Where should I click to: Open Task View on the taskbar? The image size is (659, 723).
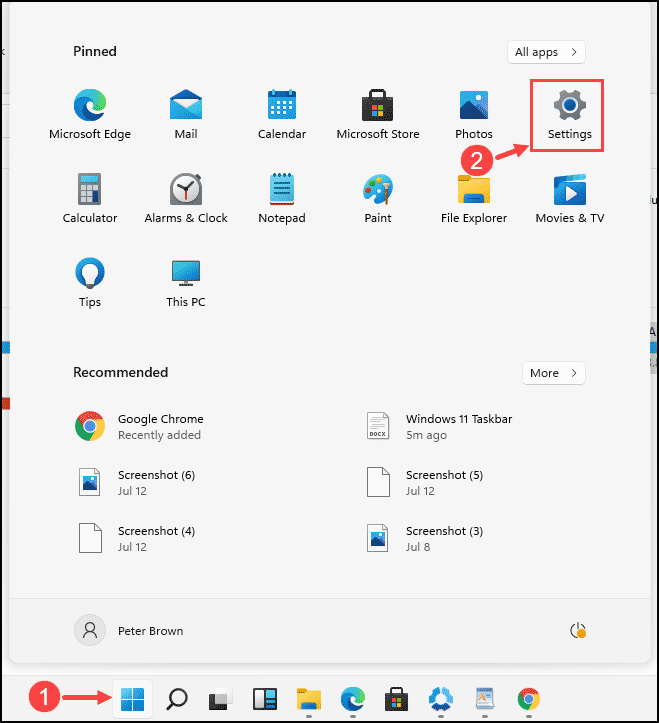220,699
